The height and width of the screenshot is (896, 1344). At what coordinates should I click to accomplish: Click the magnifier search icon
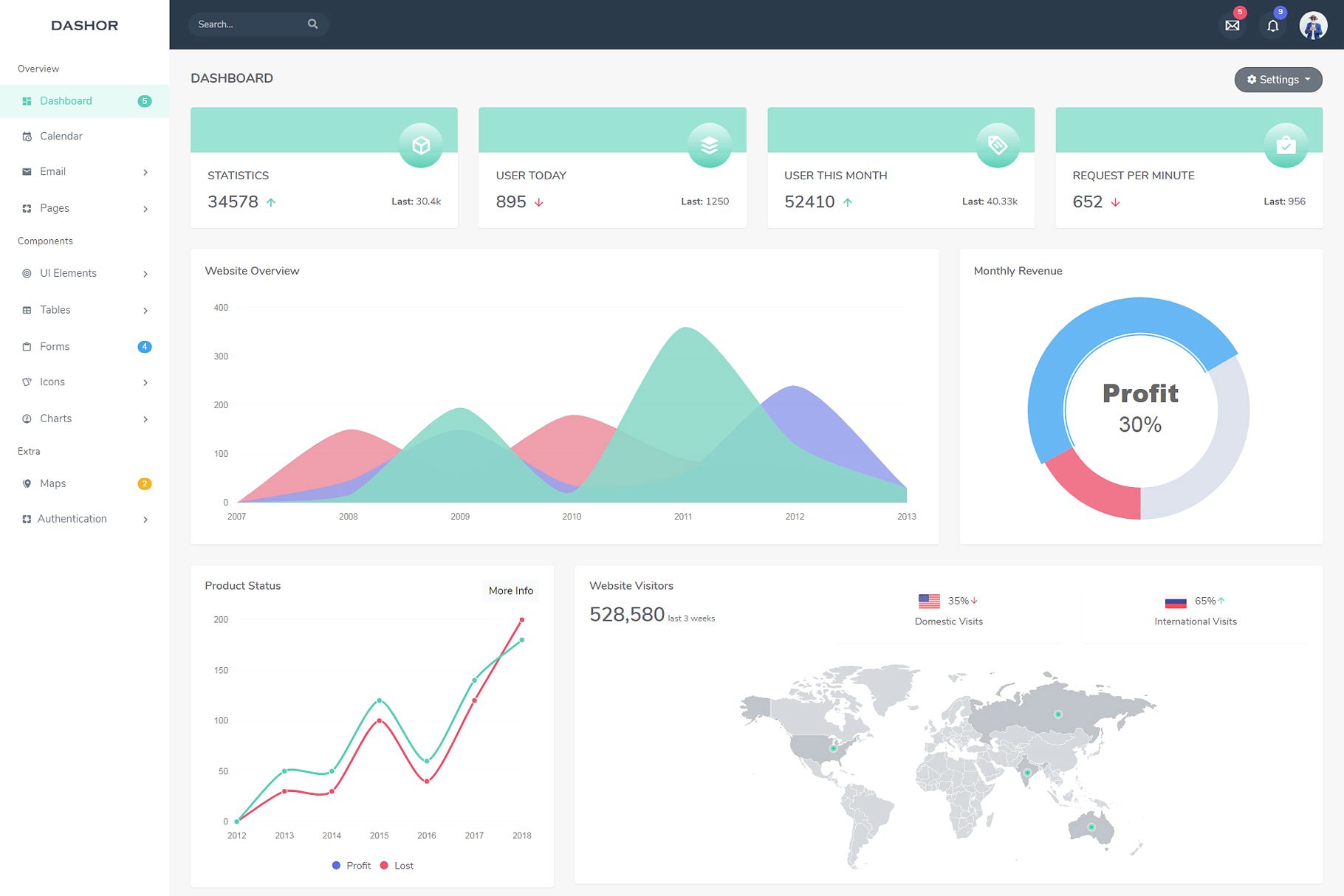tap(312, 24)
